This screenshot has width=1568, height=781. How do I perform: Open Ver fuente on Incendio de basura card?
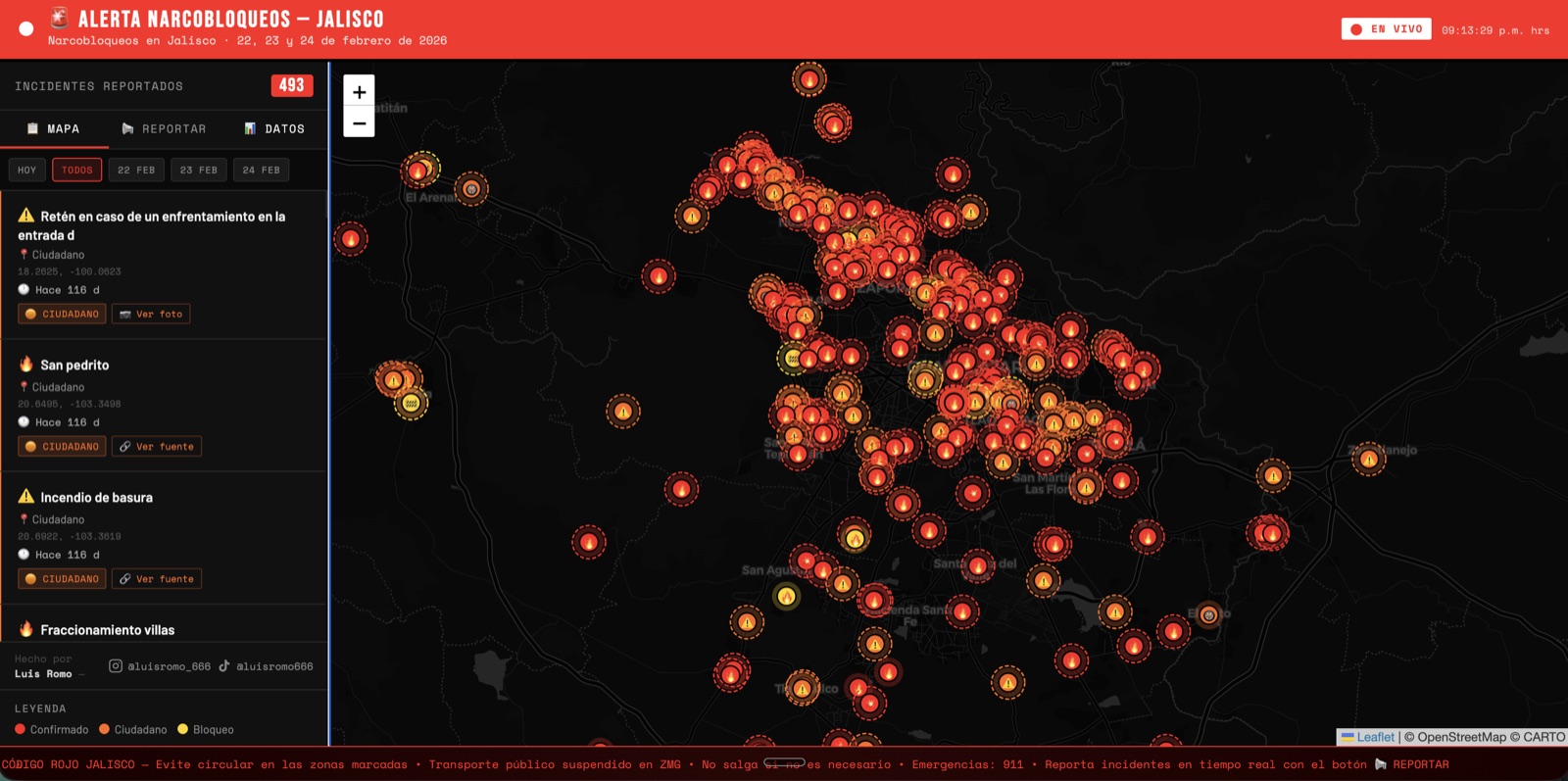[157, 578]
